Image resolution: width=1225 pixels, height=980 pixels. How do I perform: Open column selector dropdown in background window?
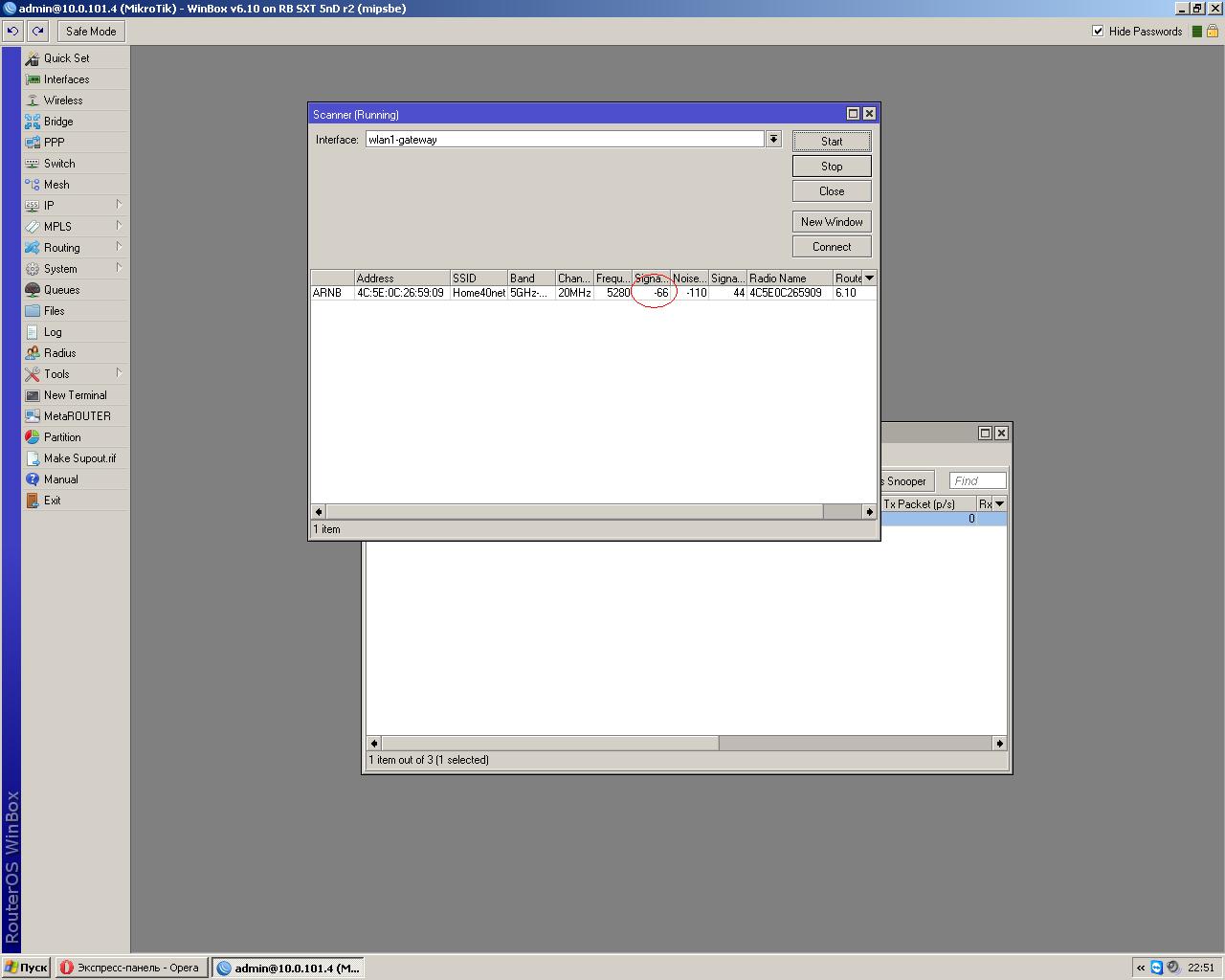click(999, 504)
